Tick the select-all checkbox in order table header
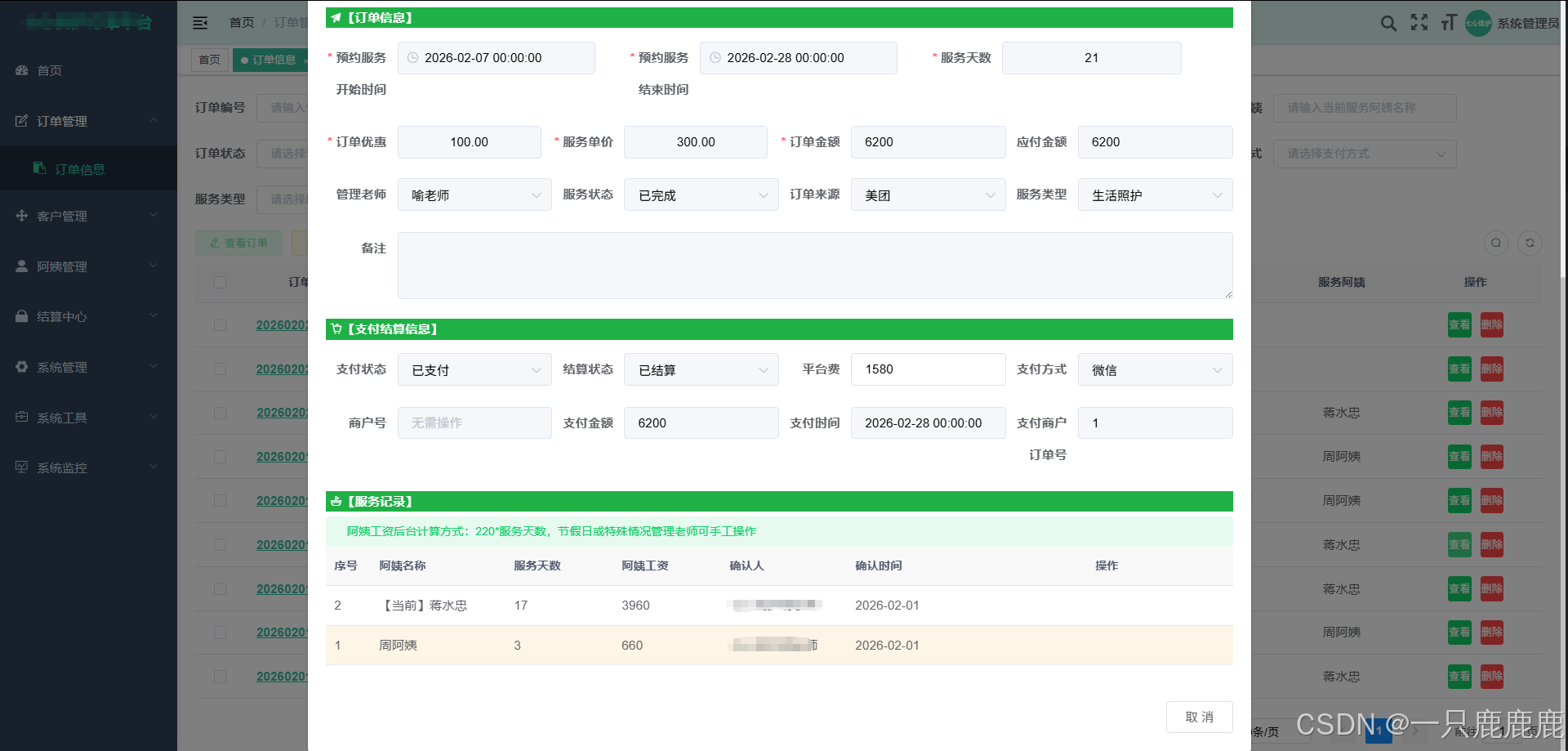Image resolution: width=1568 pixels, height=751 pixels. [220, 282]
